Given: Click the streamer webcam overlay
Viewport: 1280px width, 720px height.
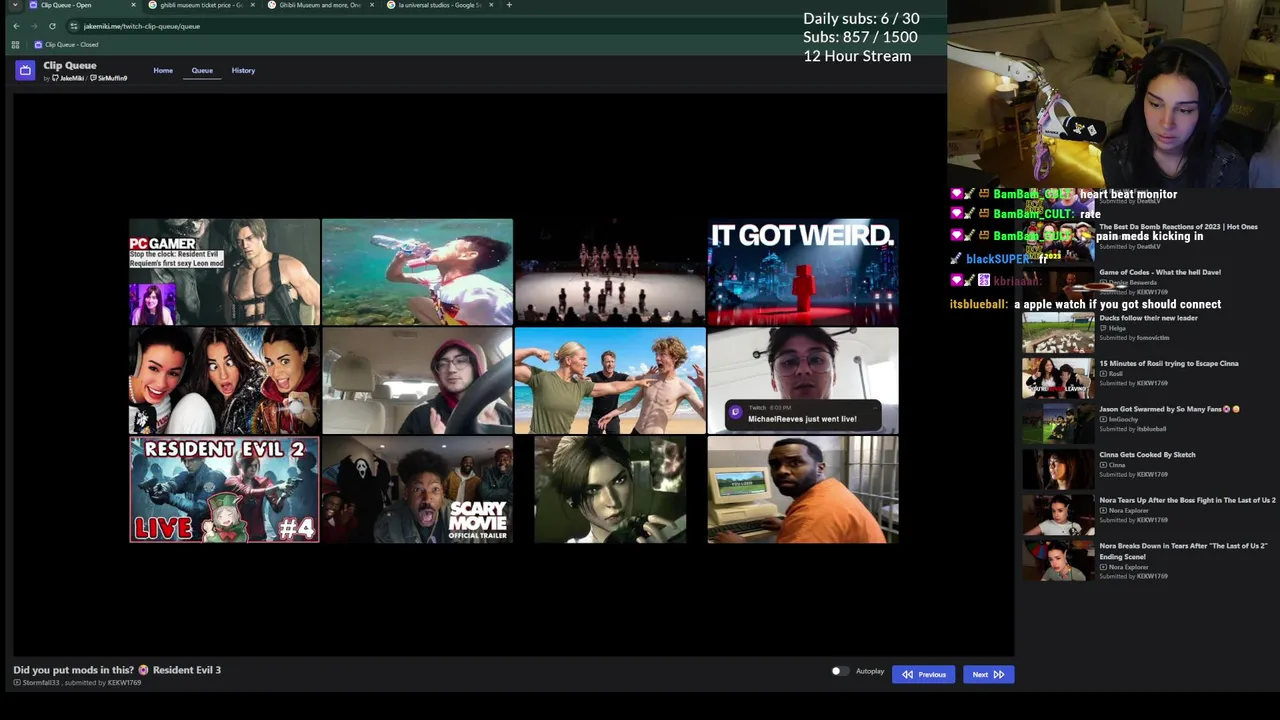Looking at the screenshot, I should tap(1113, 94).
